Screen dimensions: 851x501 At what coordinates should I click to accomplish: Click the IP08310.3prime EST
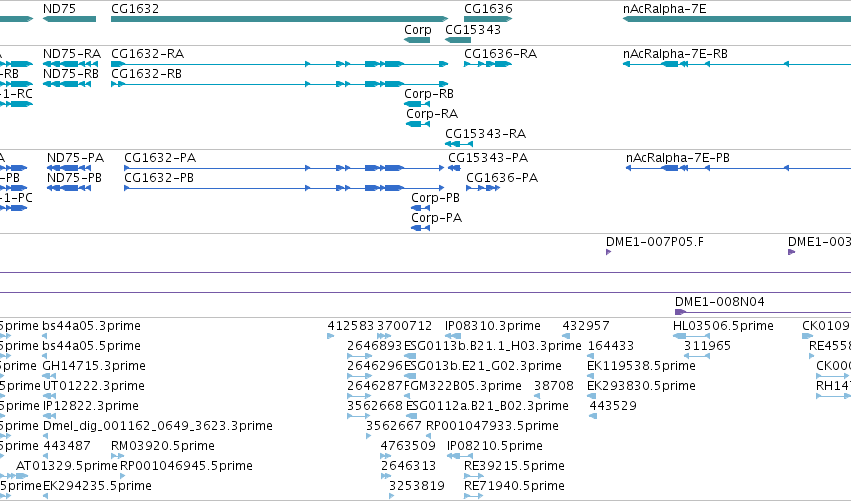(x=453, y=336)
